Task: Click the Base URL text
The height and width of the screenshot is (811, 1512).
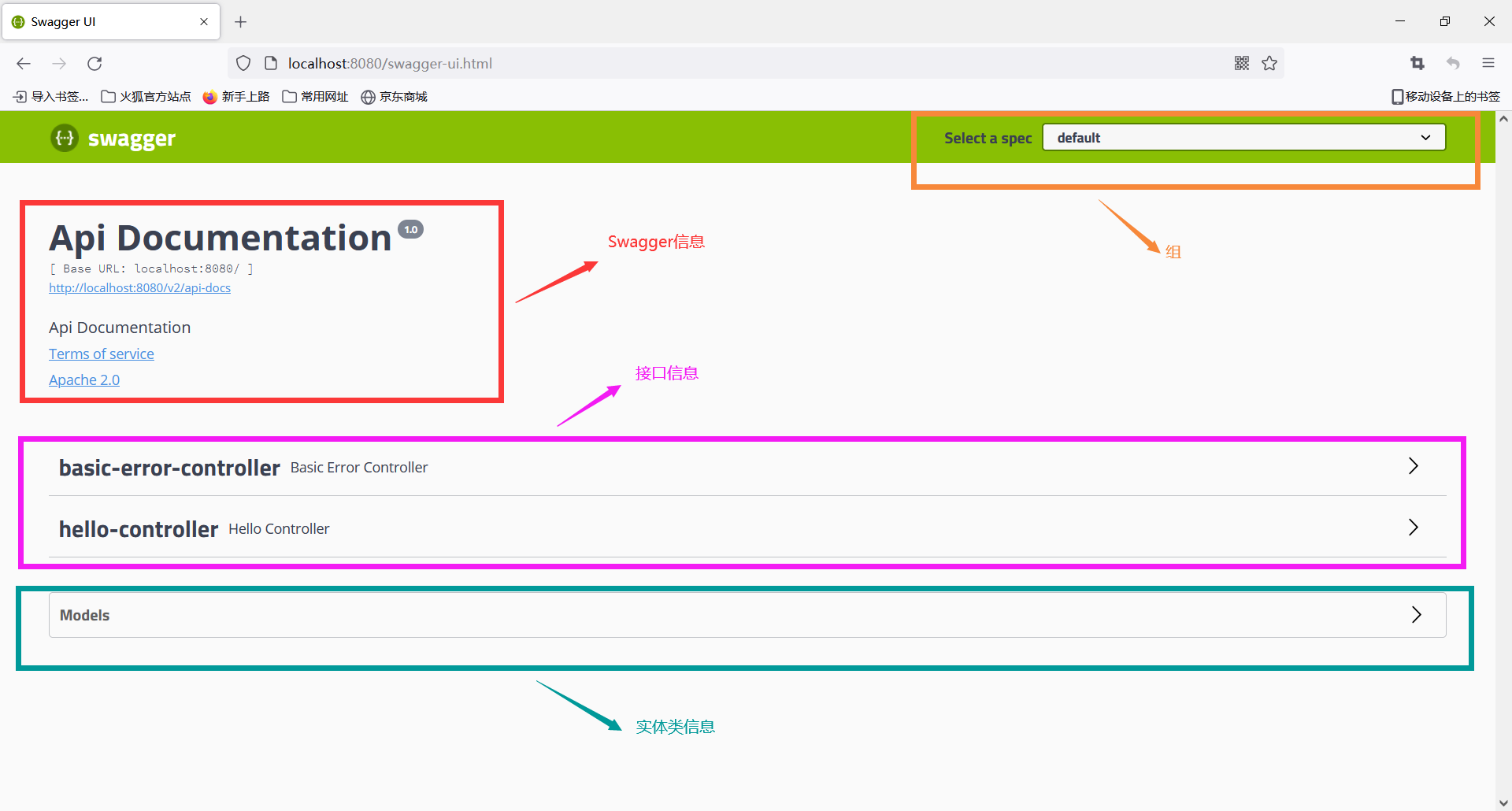Action: (x=151, y=268)
